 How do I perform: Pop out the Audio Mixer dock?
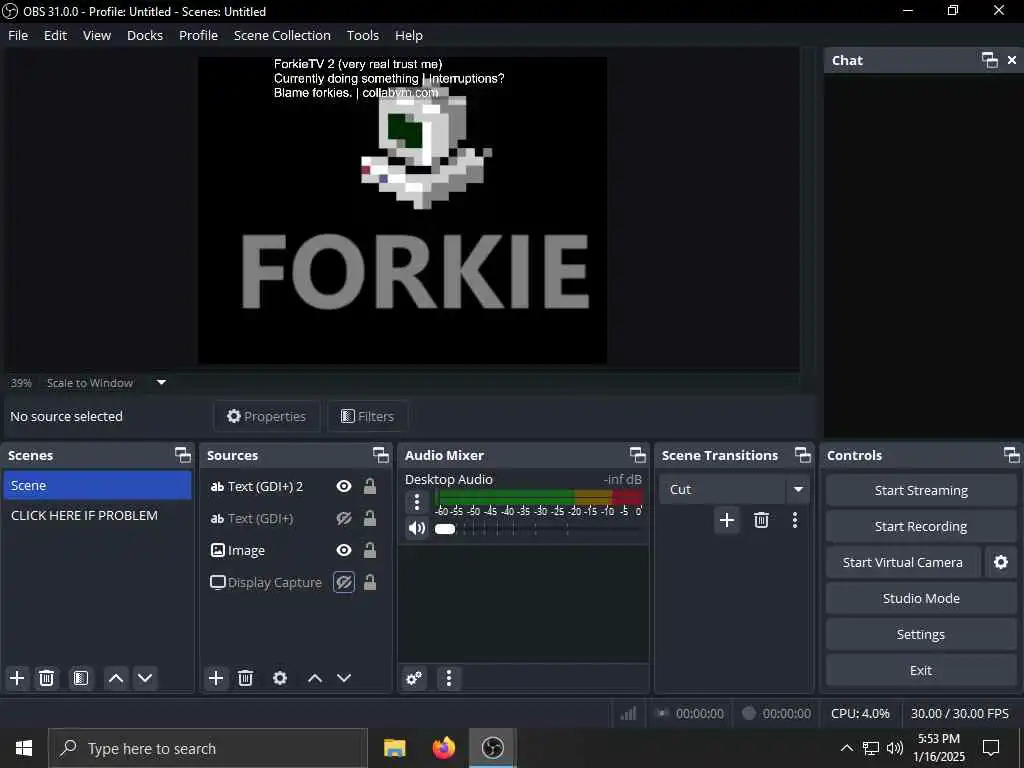(x=638, y=455)
